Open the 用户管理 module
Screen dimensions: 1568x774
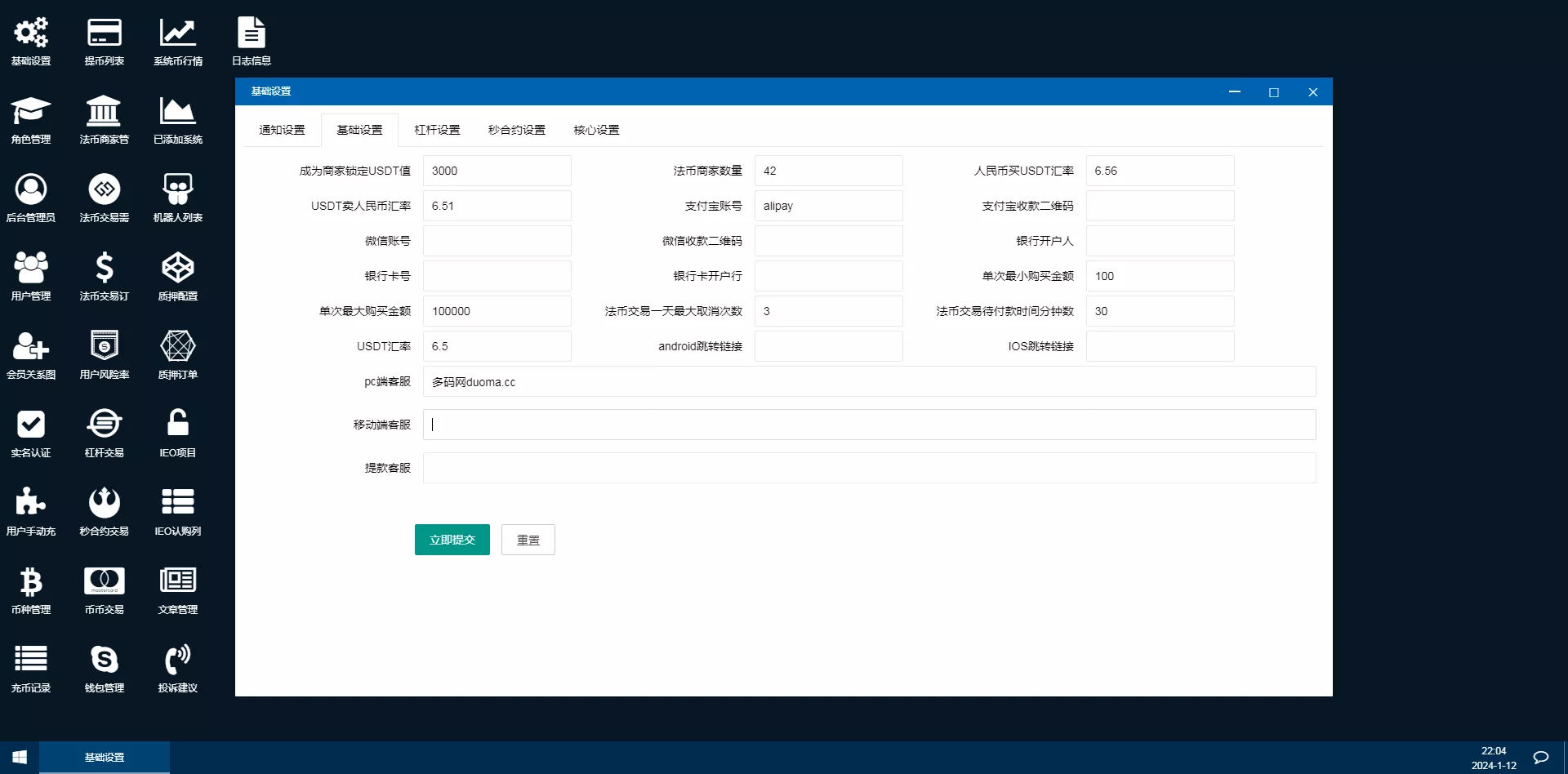(30, 274)
